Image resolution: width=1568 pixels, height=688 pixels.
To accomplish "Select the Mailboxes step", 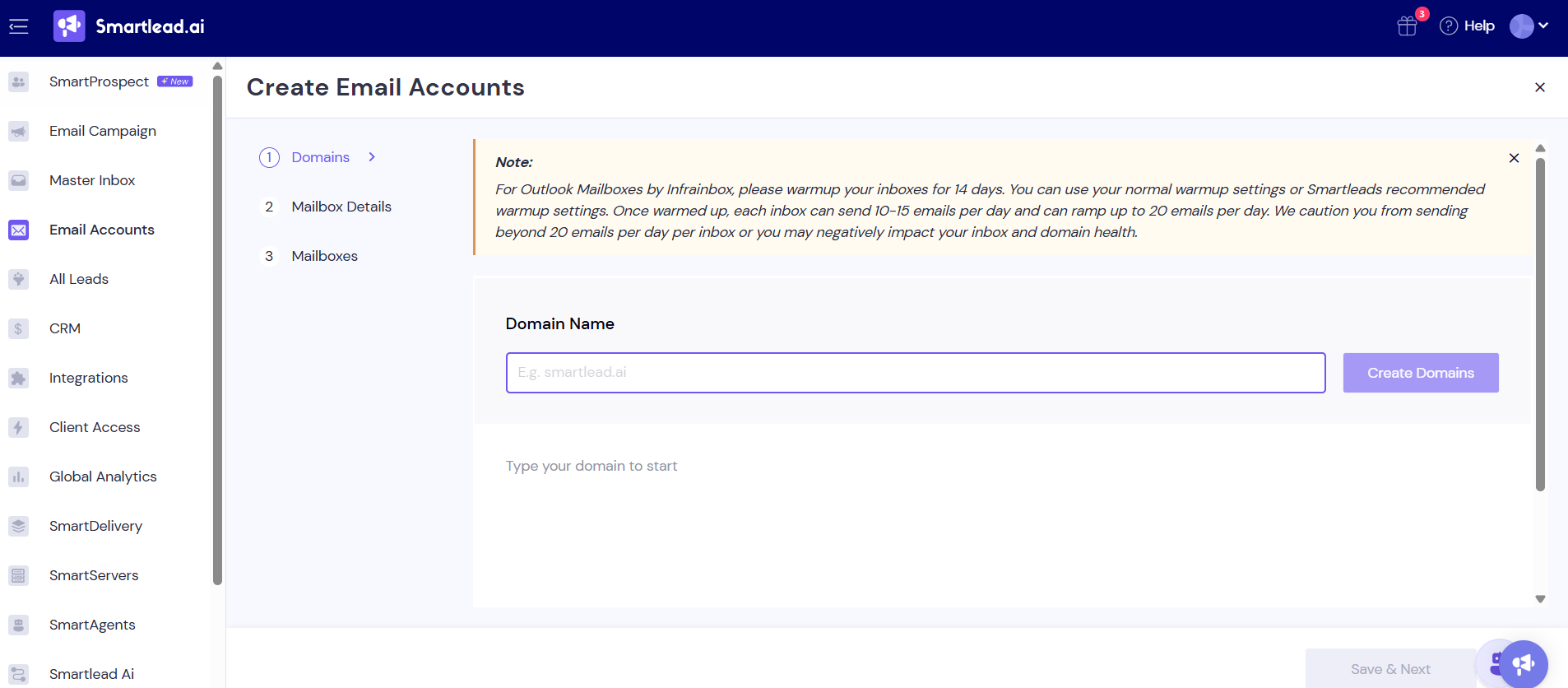I will tap(325, 256).
